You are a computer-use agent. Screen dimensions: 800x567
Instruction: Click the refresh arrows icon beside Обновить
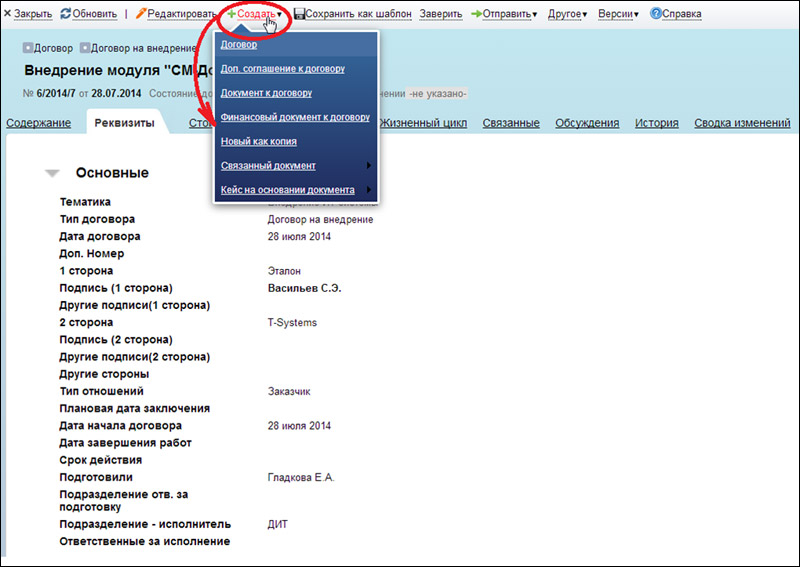click(x=65, y=14)
